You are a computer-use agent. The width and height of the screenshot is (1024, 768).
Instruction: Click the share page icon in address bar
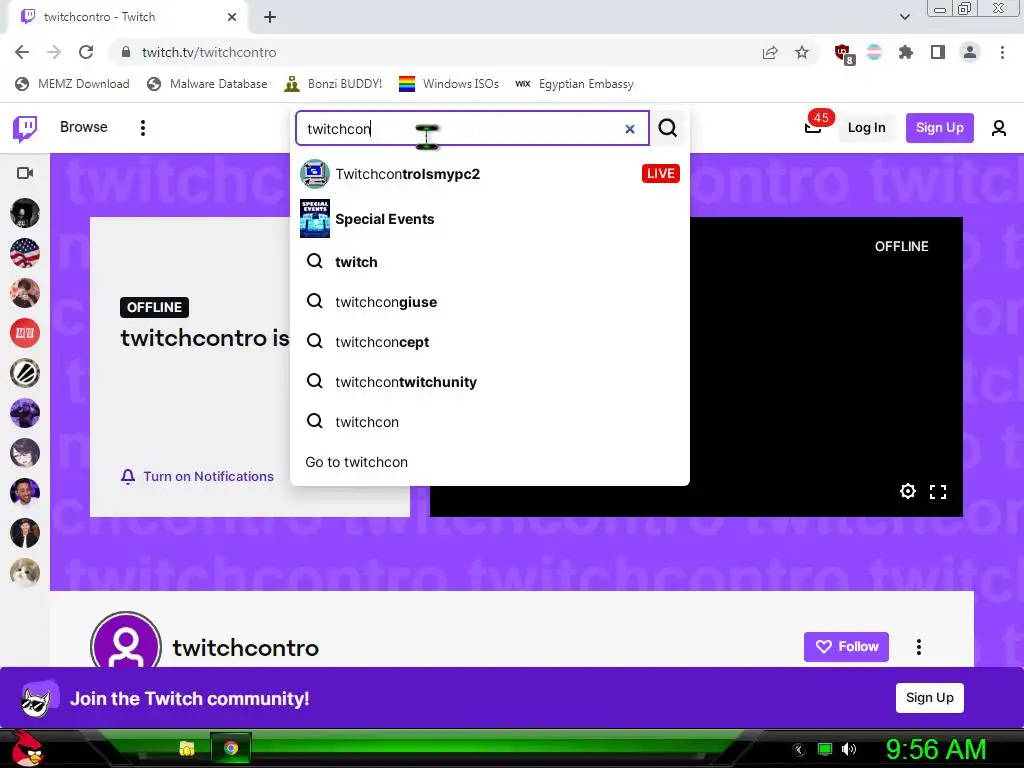click(770, 52)
